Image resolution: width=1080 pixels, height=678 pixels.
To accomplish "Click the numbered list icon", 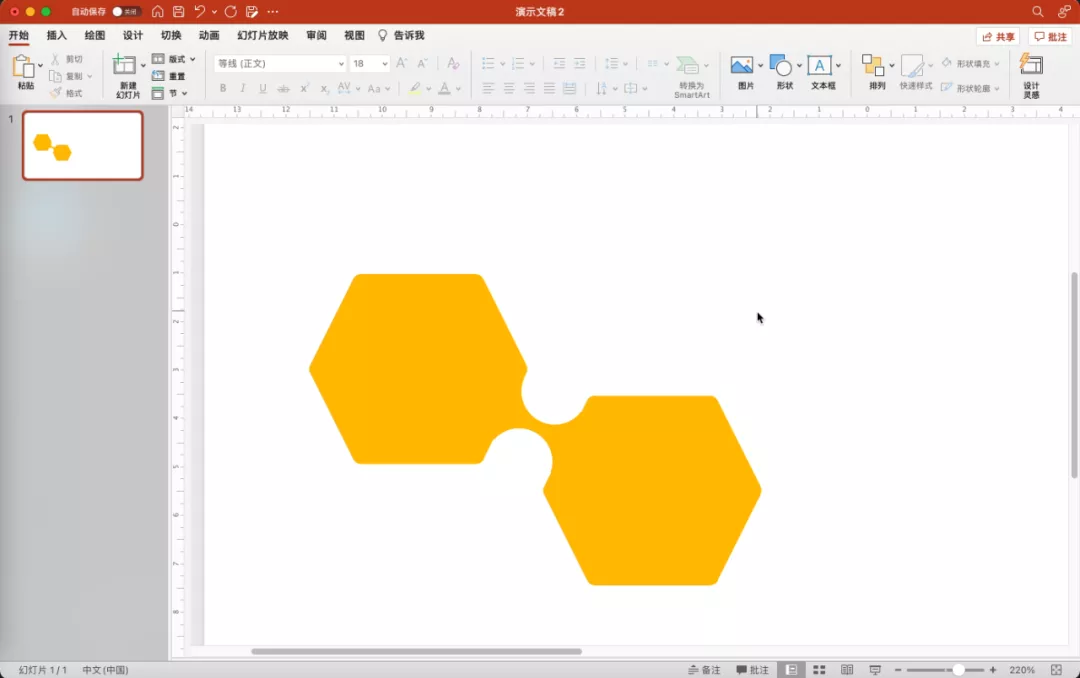I will point(518,63).
